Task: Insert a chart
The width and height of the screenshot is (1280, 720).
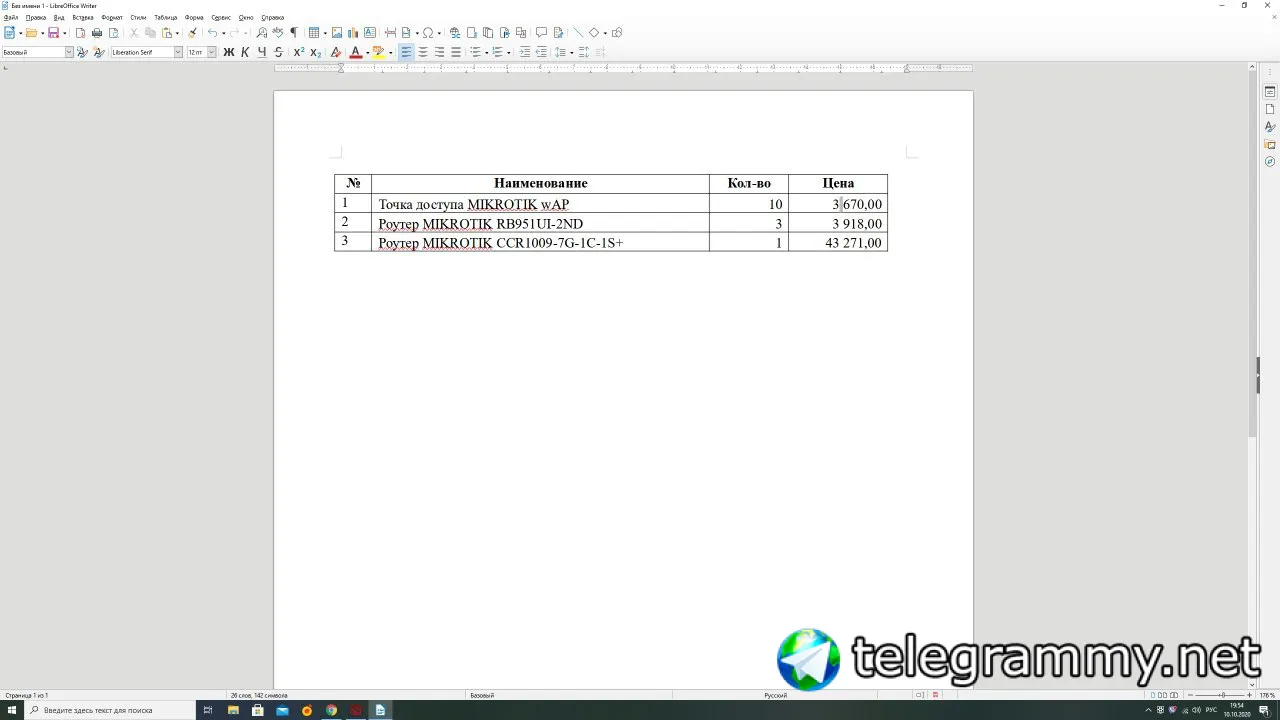Action: pyautogui.click(x=353, y=33)
